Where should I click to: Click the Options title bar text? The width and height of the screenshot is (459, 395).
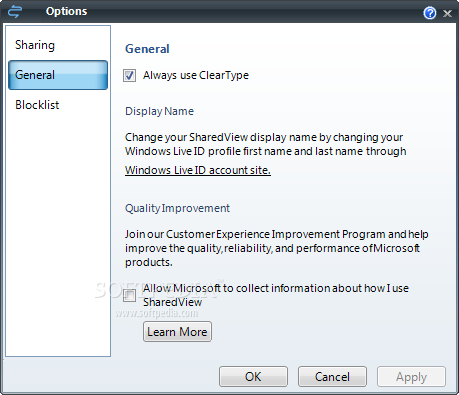tap(66, 11)
